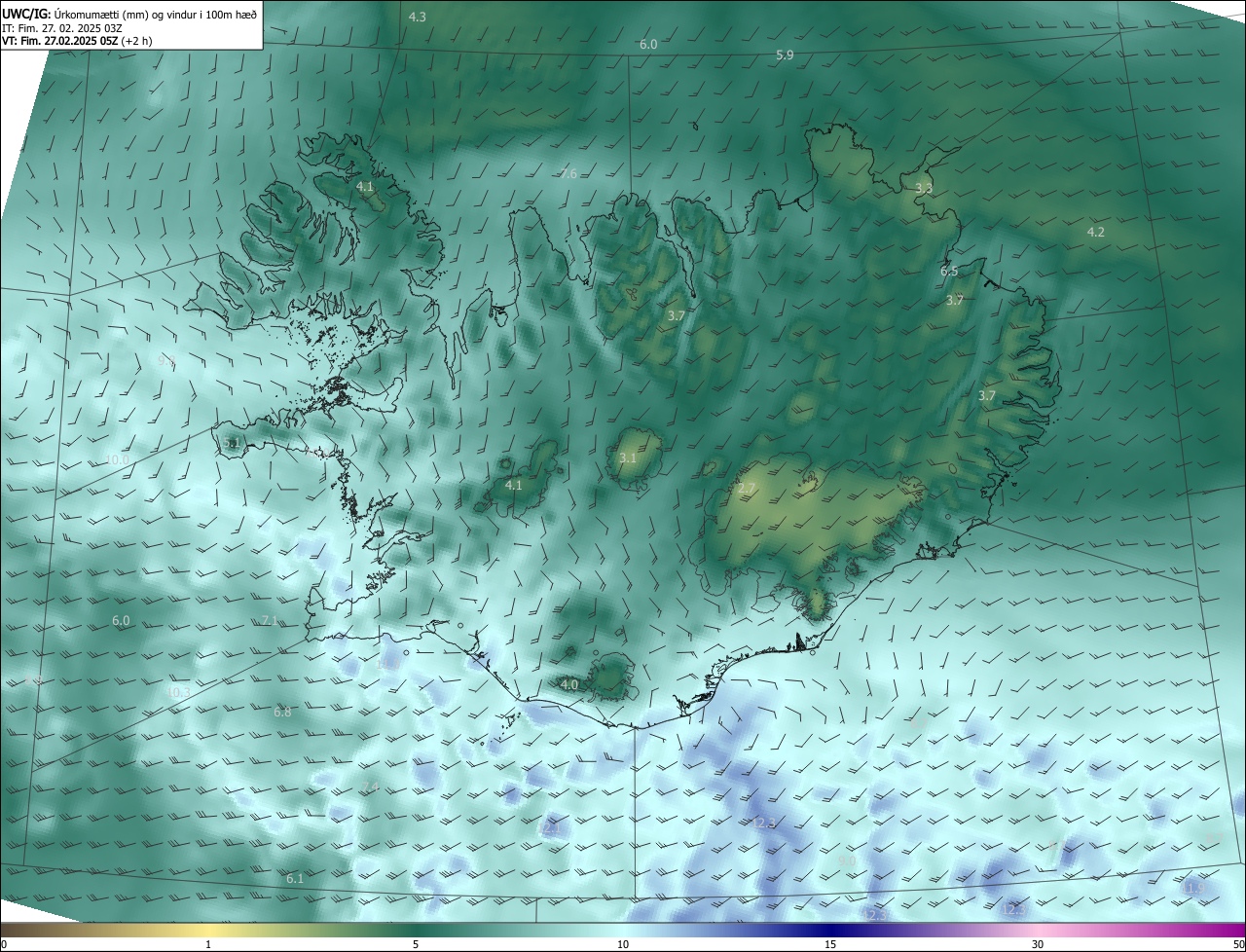Viewport: 1246px width, 952px height.
Task: Click the 7.1 value label
Action: tap(270, 620)
